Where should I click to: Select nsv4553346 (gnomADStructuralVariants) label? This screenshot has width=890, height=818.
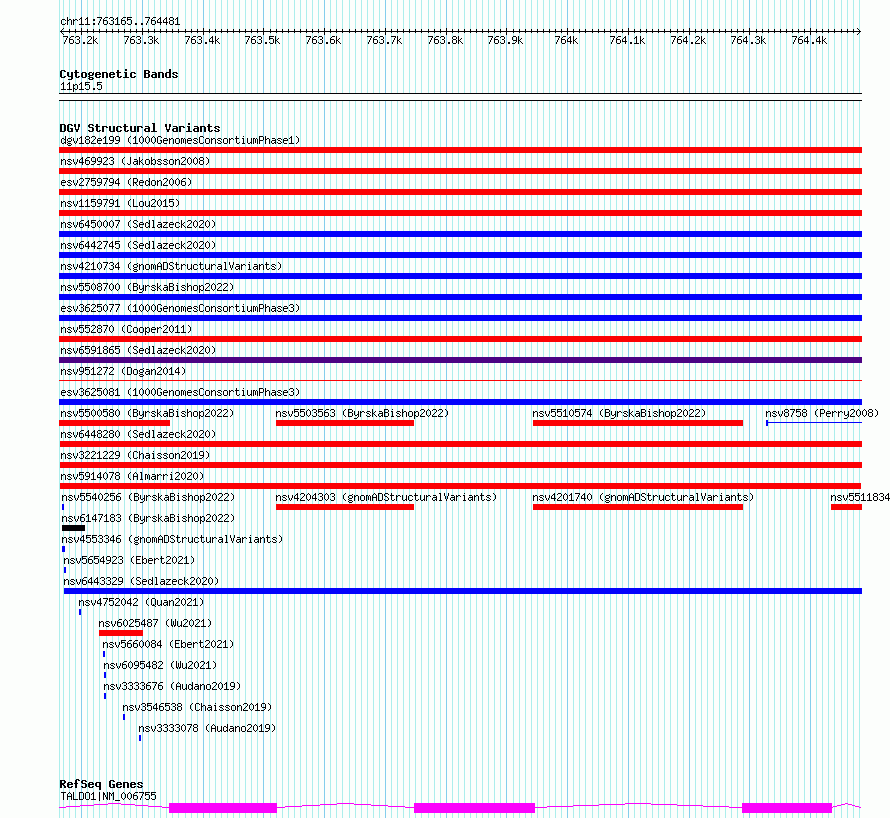point(172,539)
